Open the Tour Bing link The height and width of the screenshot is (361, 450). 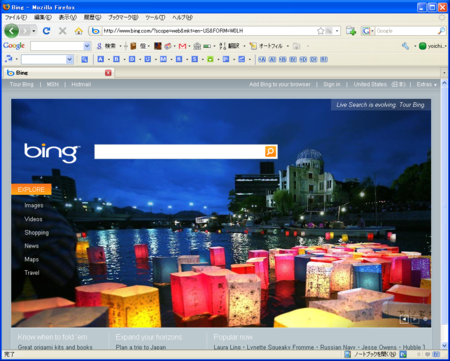pos(22,84)
